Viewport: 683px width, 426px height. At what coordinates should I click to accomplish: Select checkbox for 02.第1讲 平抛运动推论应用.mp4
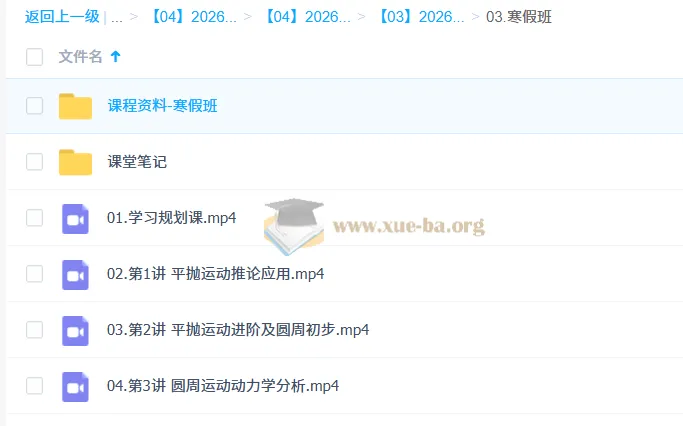34,274
